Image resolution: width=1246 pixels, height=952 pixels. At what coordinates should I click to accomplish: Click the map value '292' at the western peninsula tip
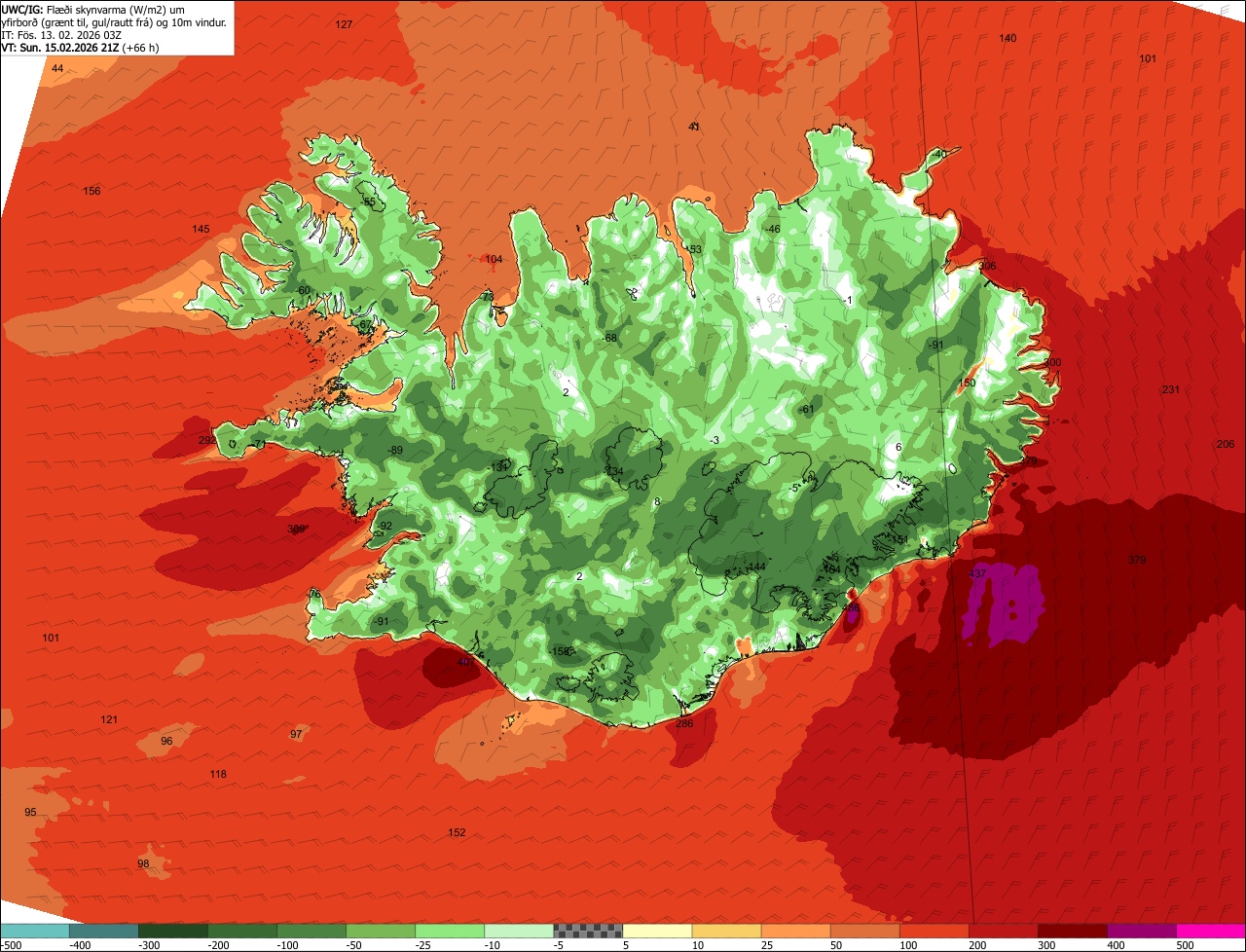207,441
